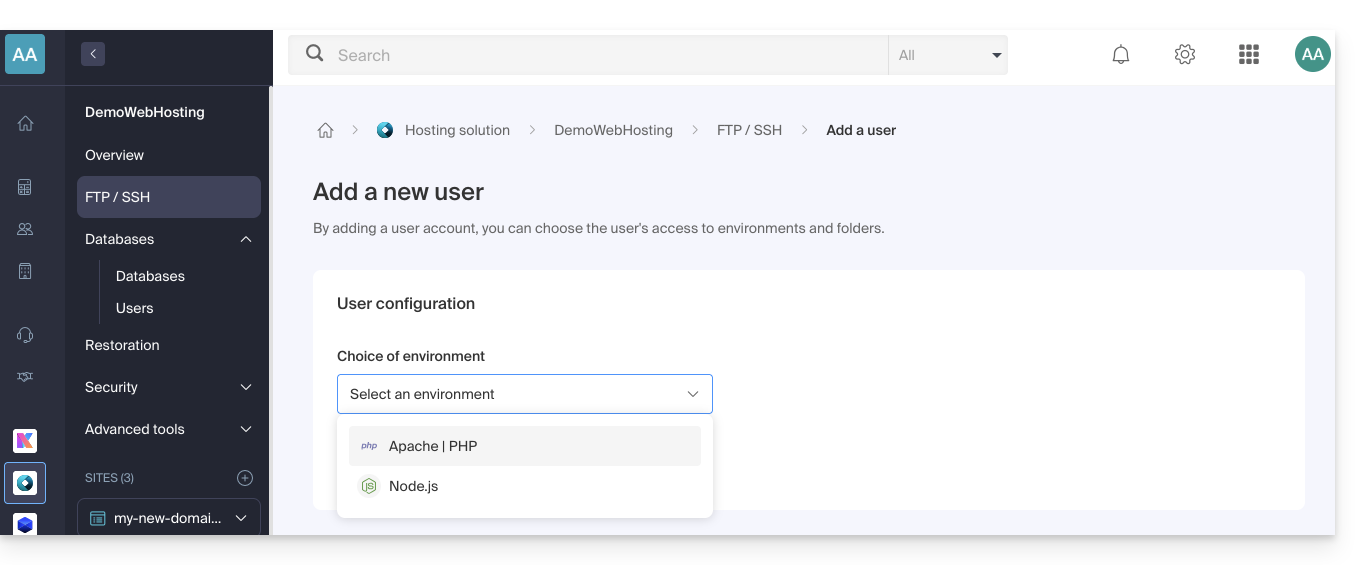1365x565 pixels.
Task: Open the All search filter dropdown
Action: 948,55
